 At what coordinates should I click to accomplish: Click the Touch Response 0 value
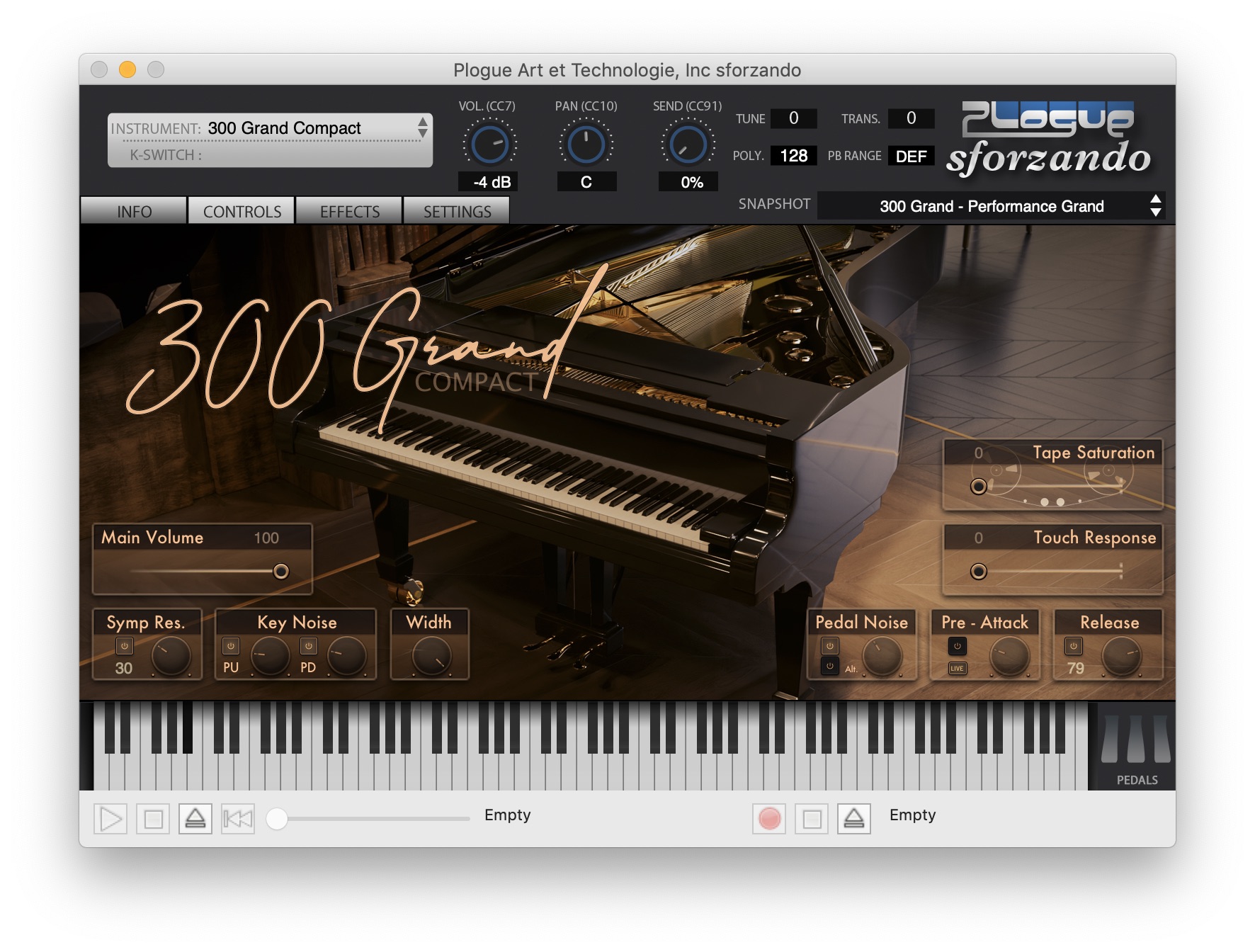(x=978, y=538)
